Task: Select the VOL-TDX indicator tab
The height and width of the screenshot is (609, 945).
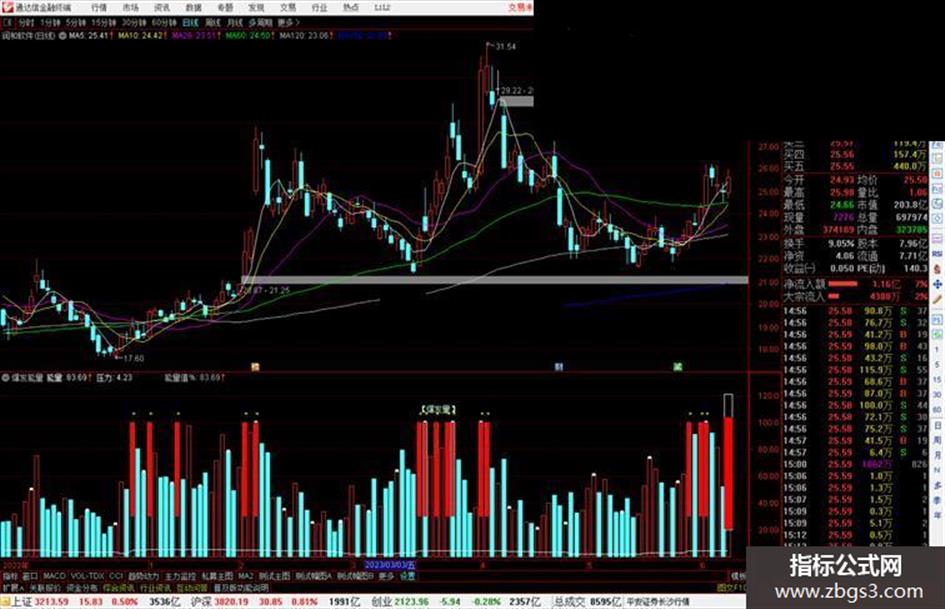Action: [88, 576]
